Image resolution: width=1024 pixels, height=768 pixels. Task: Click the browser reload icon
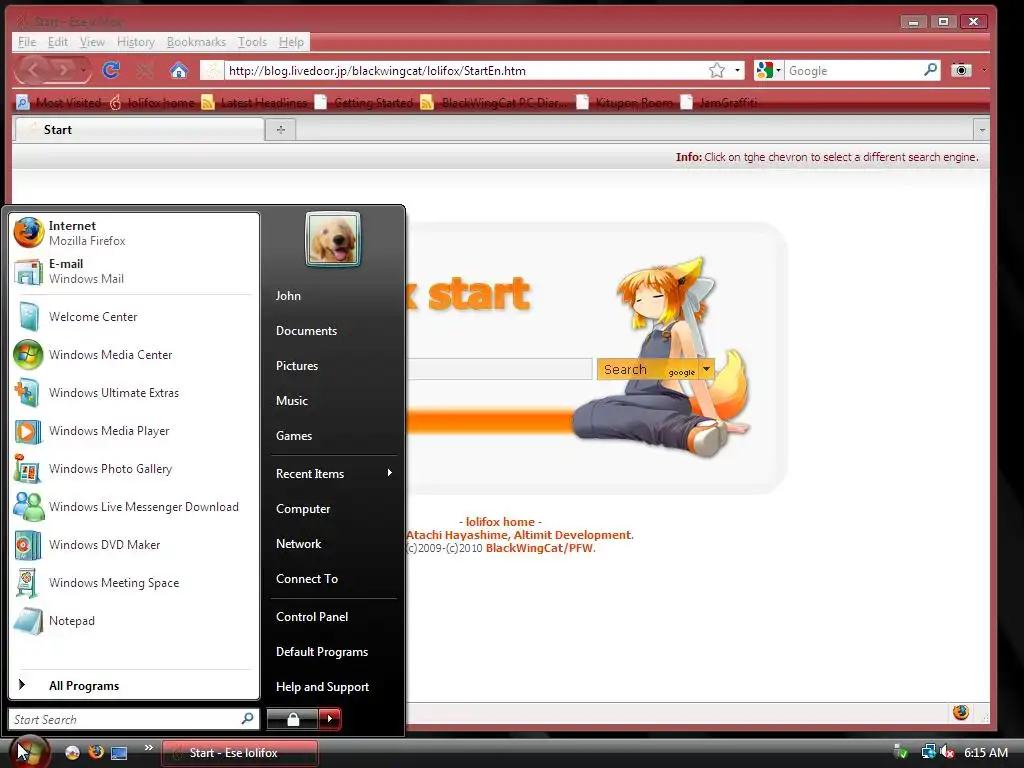click(x=111, y=70)
